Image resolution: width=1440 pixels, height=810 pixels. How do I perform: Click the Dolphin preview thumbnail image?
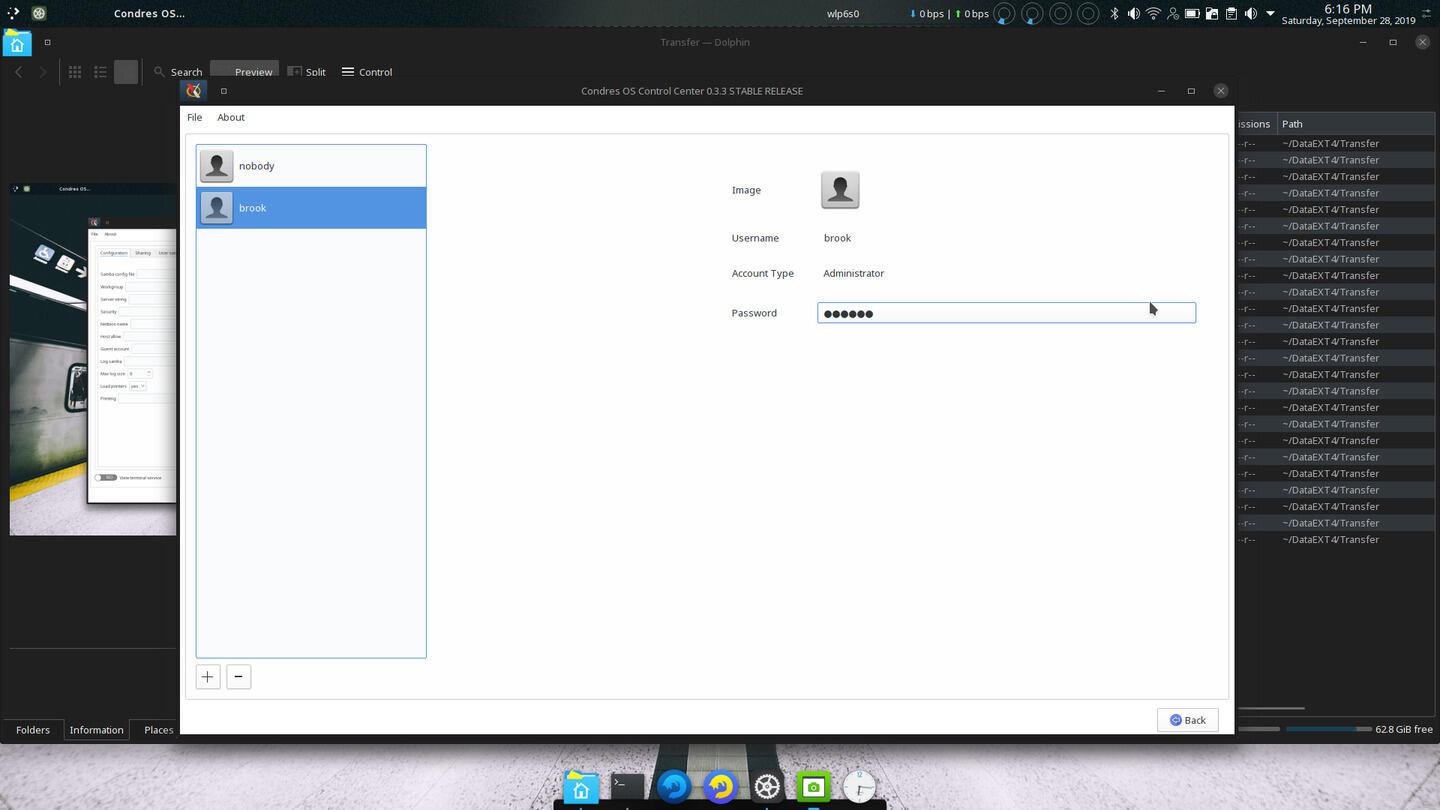[x=93, y=359]
